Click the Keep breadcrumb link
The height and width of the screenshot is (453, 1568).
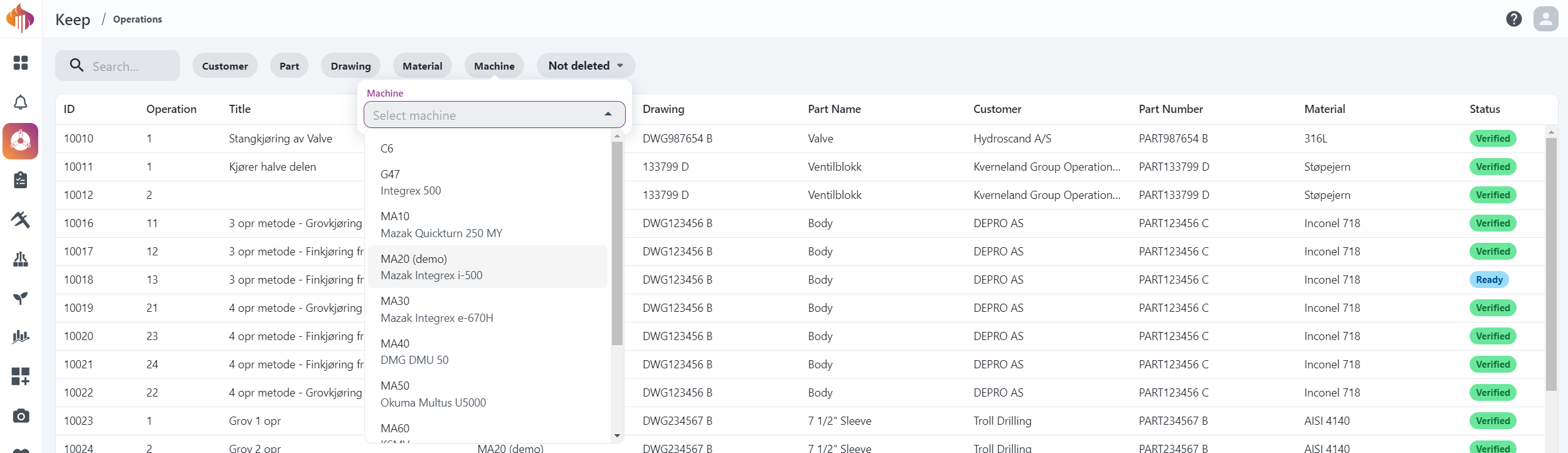[x=73, y=19]
